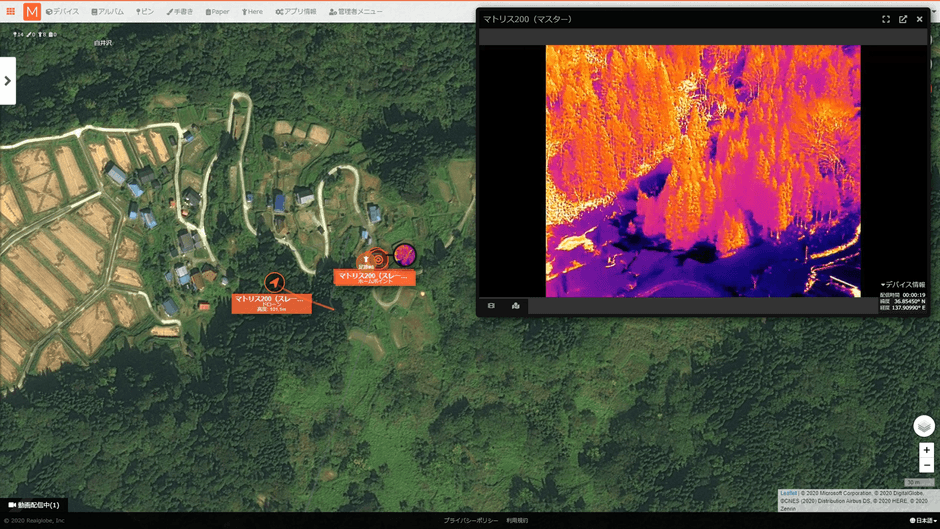Image resolution: width=940 pixels, height=529 pixels.
Task: Open the 日本語 language dropdown
Action: [923, 521]
